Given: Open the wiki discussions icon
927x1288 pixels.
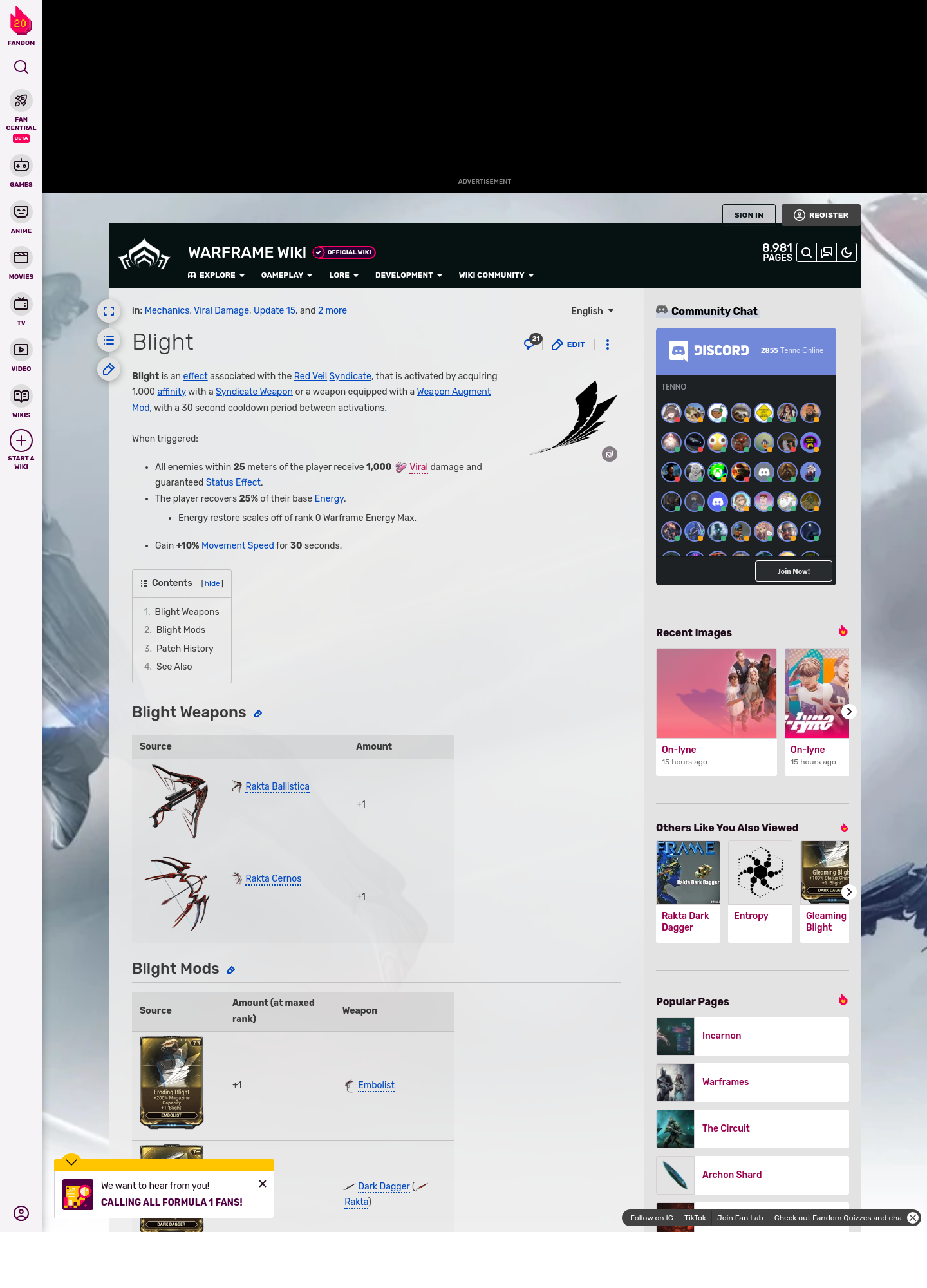Looking at the screenshot, I should [827, 252].
